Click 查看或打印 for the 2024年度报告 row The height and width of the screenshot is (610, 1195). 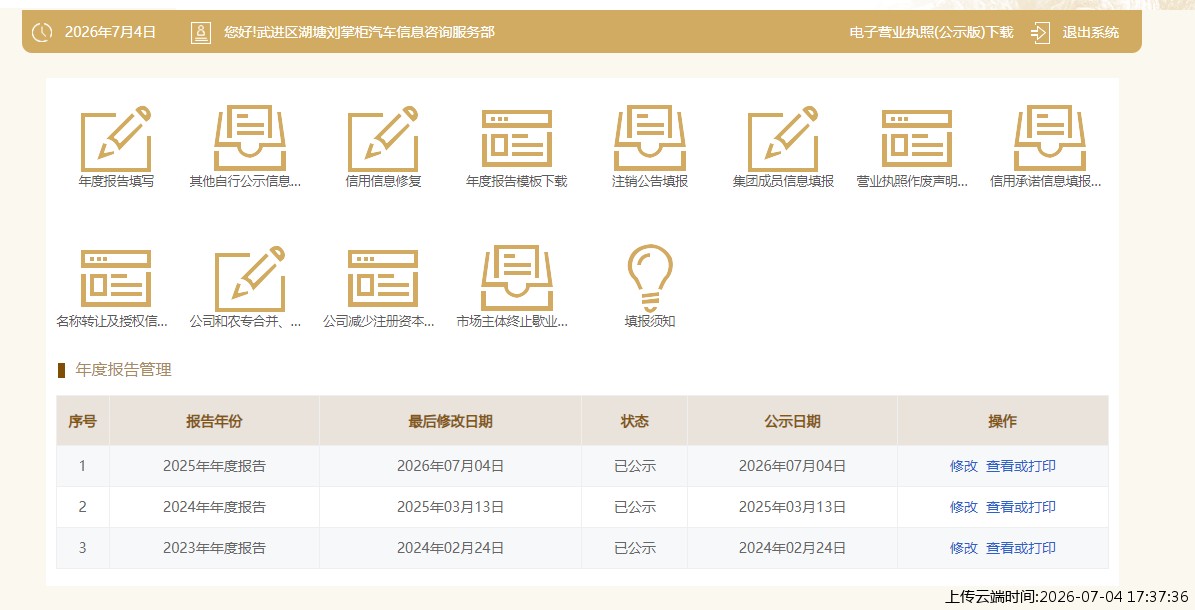[1020, 507]
